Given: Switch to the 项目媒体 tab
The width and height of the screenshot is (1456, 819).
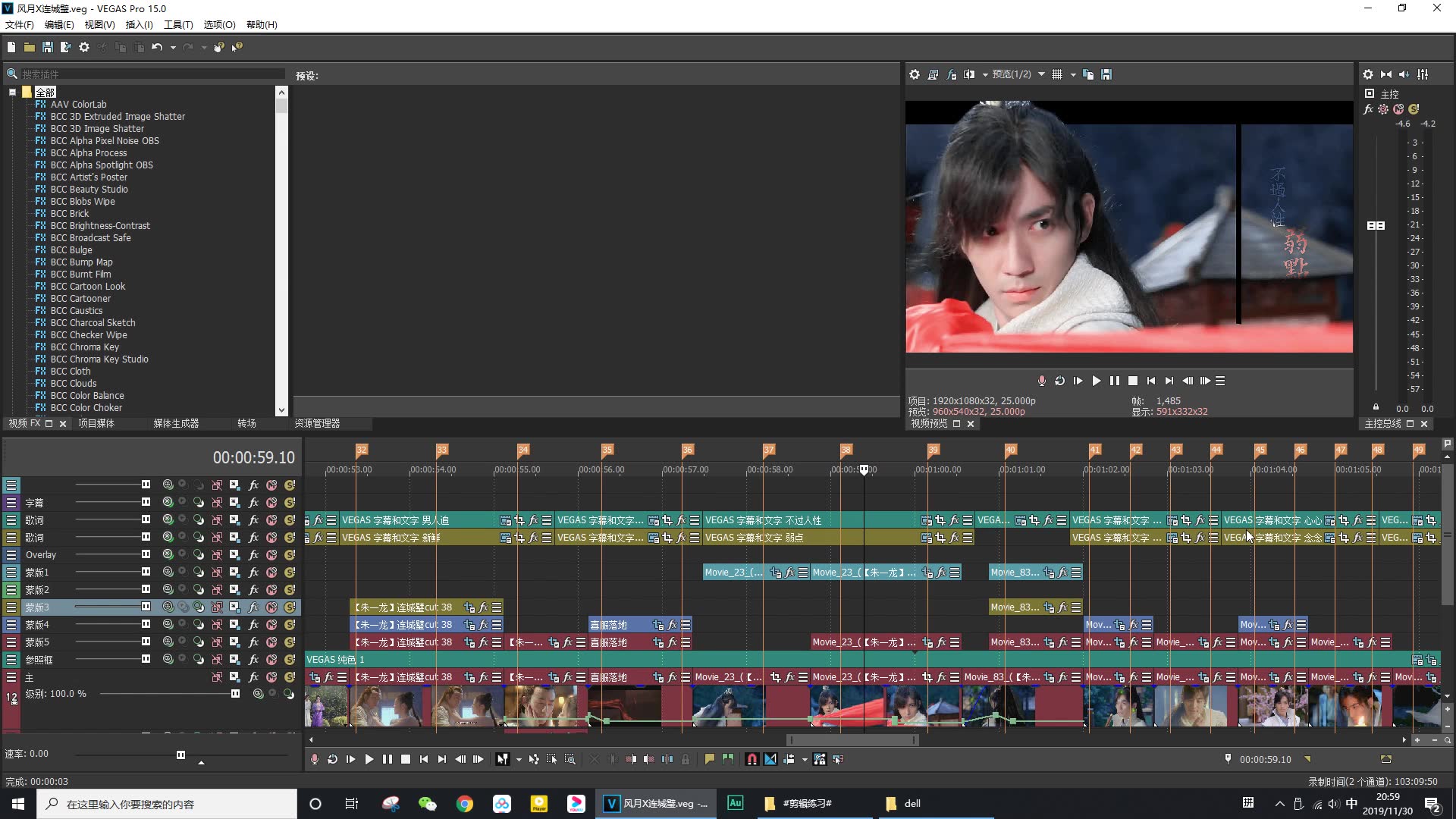Looking at the screenshot, I should coord(96,424).
